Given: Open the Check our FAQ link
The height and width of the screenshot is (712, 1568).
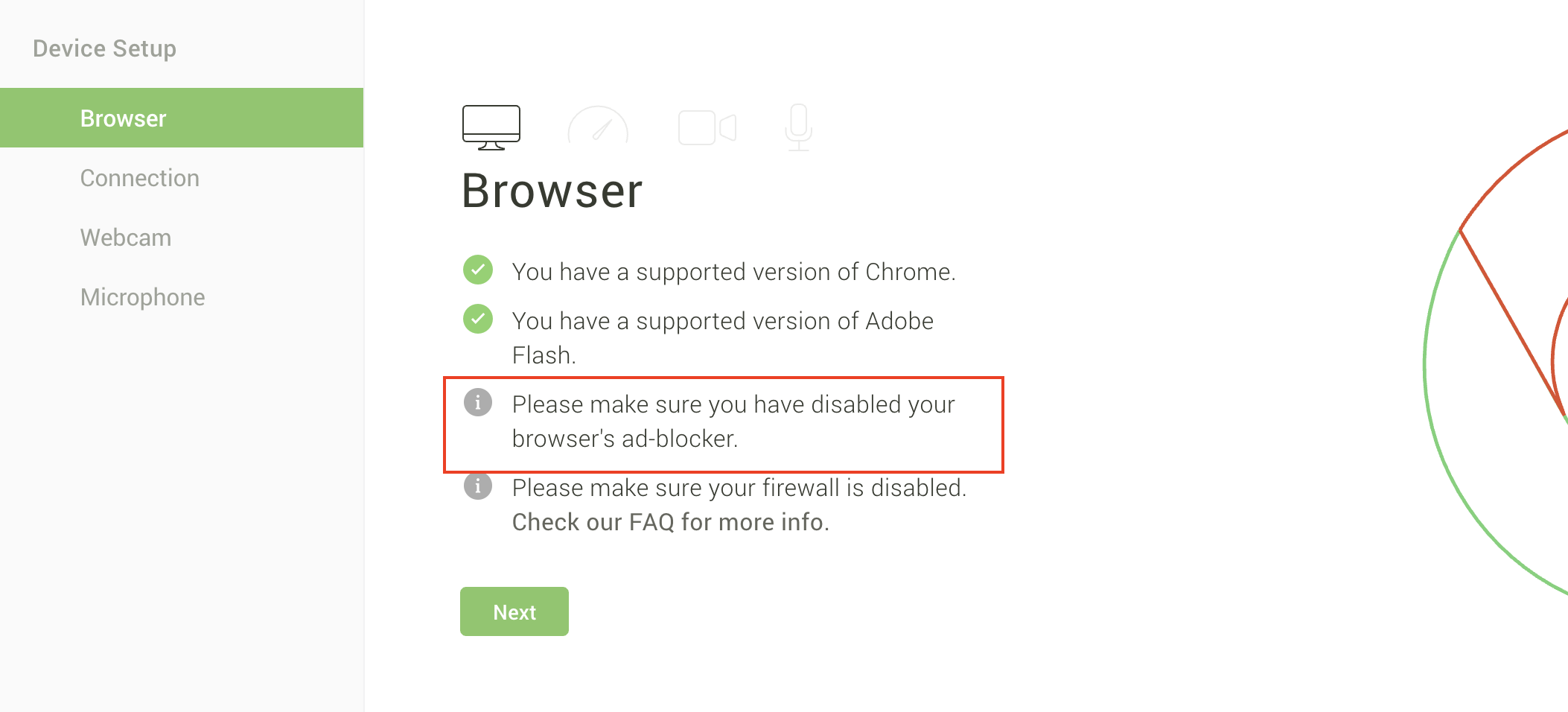Looking at the screenshot, I should pos(670,522).
